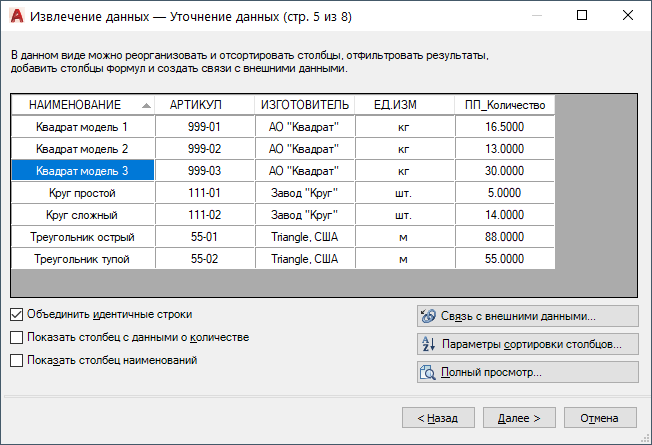The width and height of the screenshot is (652, 445).
Task: Select the Круг простой row name cell
Action: [83, 193]
